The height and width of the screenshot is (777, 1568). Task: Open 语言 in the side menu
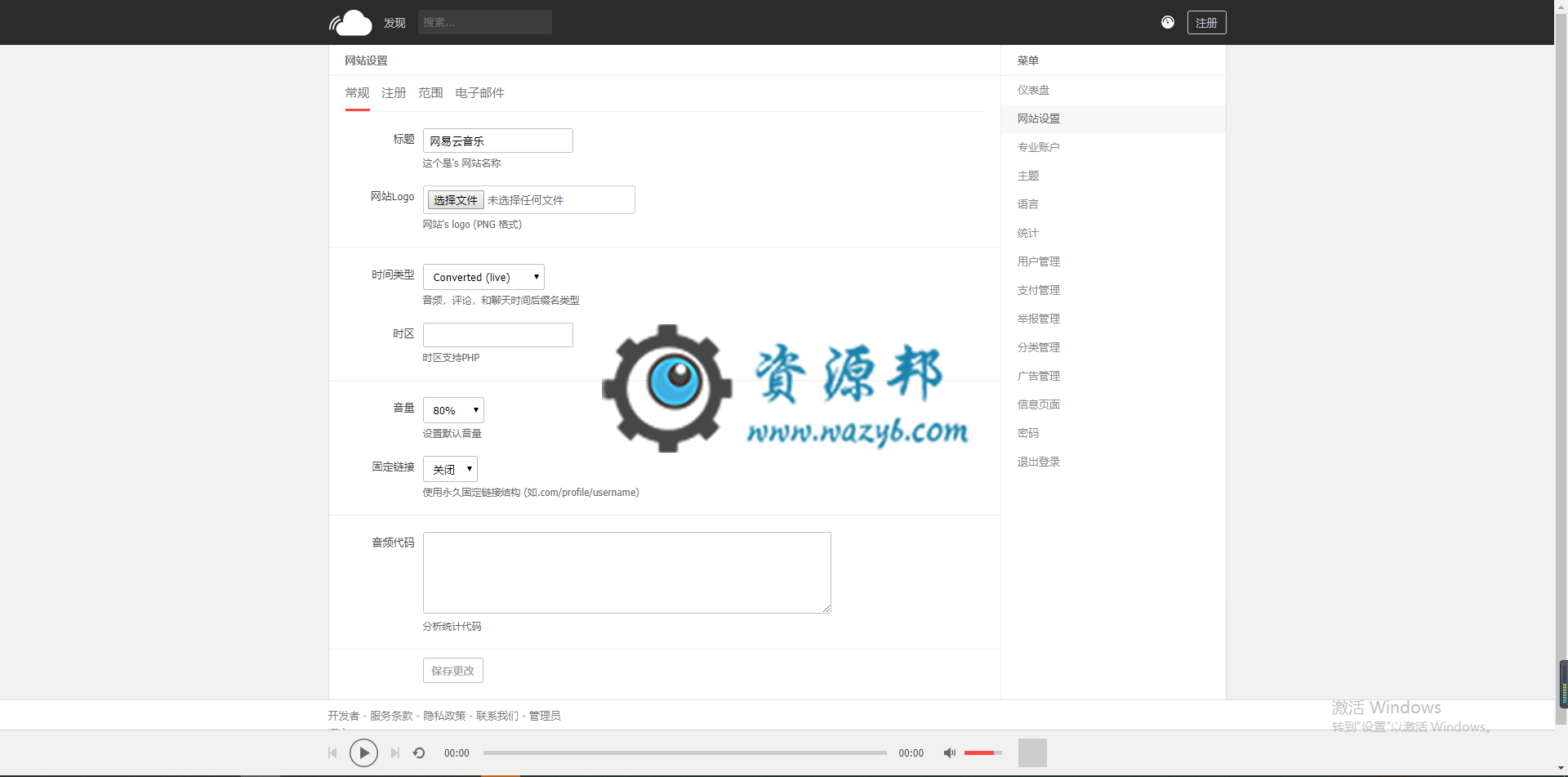click(1113, 204)
